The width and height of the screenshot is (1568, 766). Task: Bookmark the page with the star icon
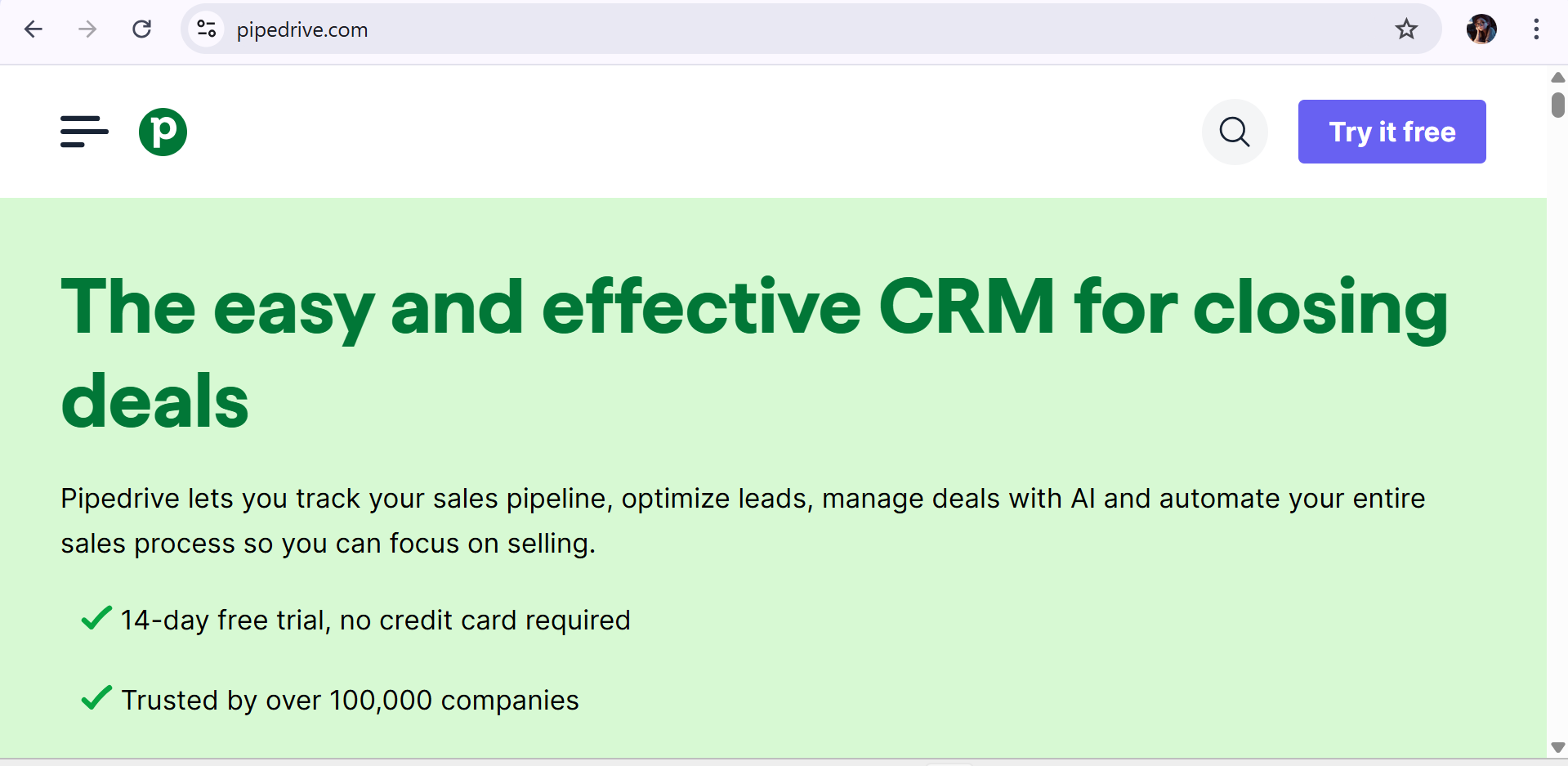pyautogui.click(x=1406, y=29)
